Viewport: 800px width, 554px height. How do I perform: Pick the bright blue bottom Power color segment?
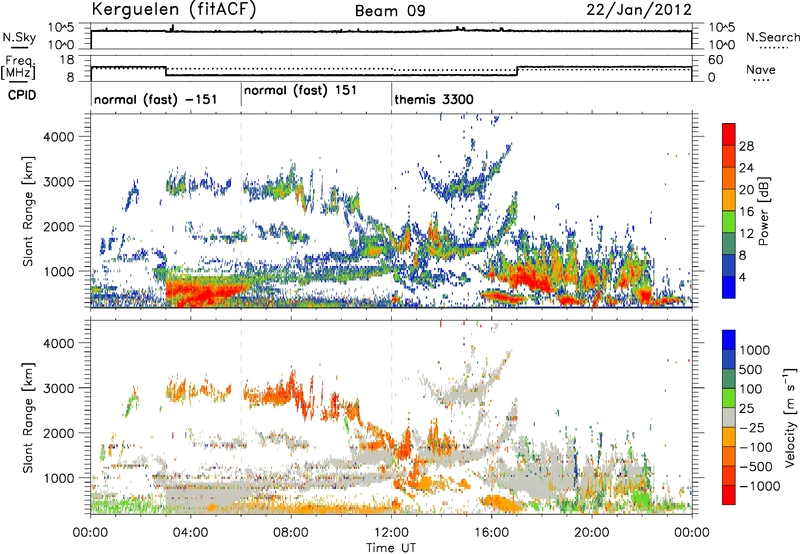[x=729, y=288]
